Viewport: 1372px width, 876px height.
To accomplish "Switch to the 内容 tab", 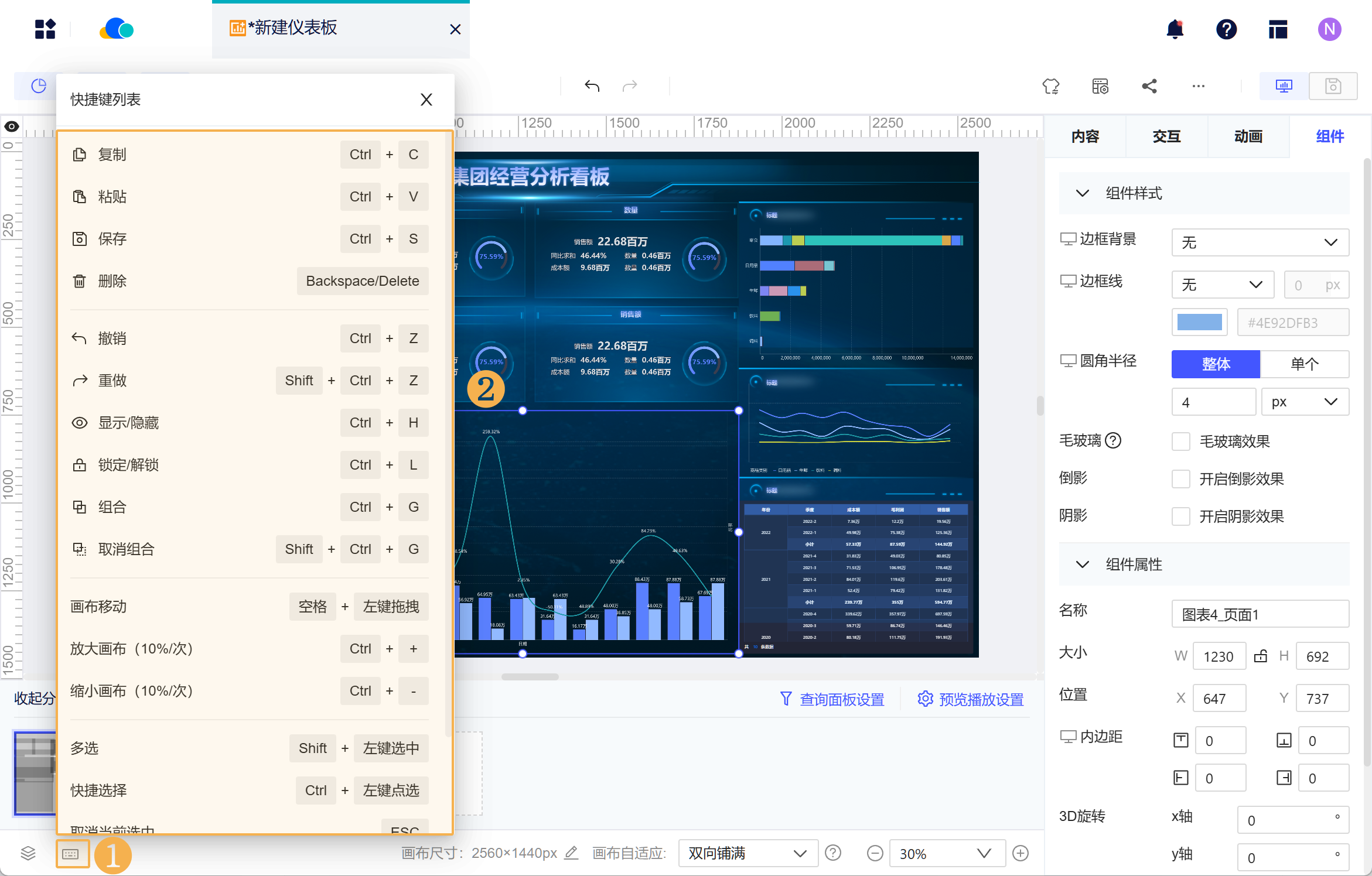I will pyautogui.click(x=1085, y=136).
